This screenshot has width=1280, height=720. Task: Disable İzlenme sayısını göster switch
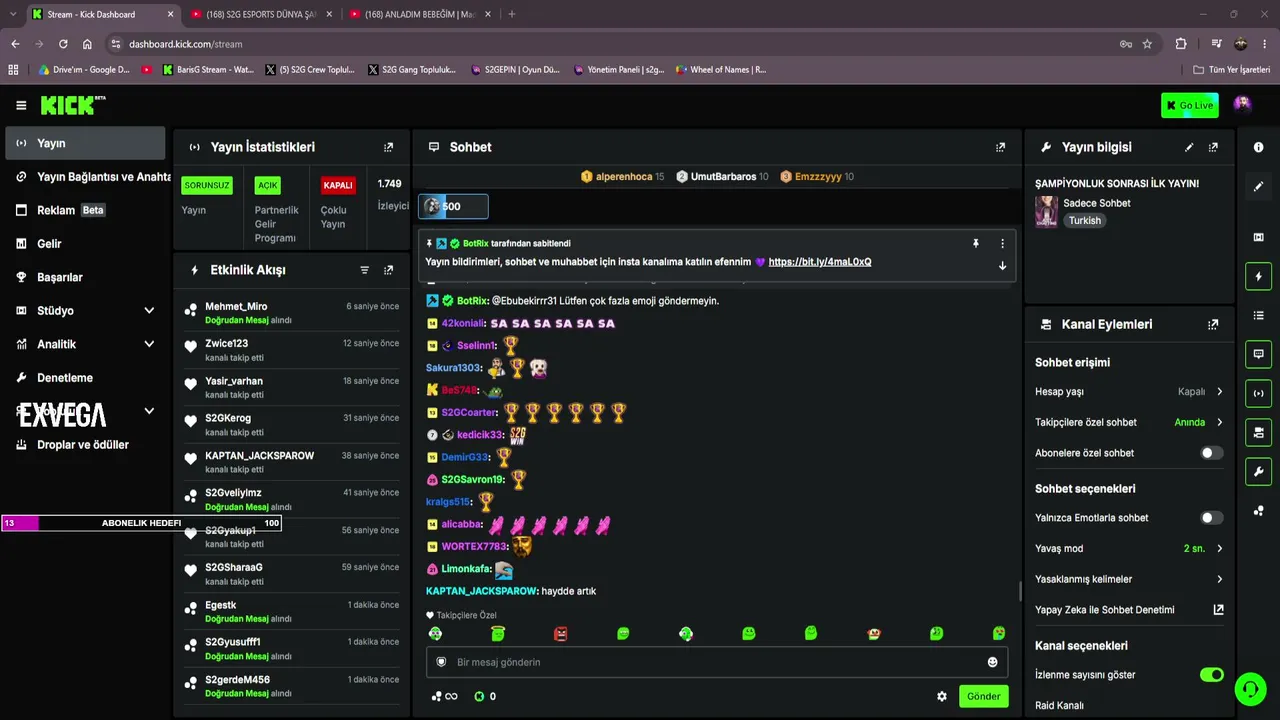[1211, 675]
